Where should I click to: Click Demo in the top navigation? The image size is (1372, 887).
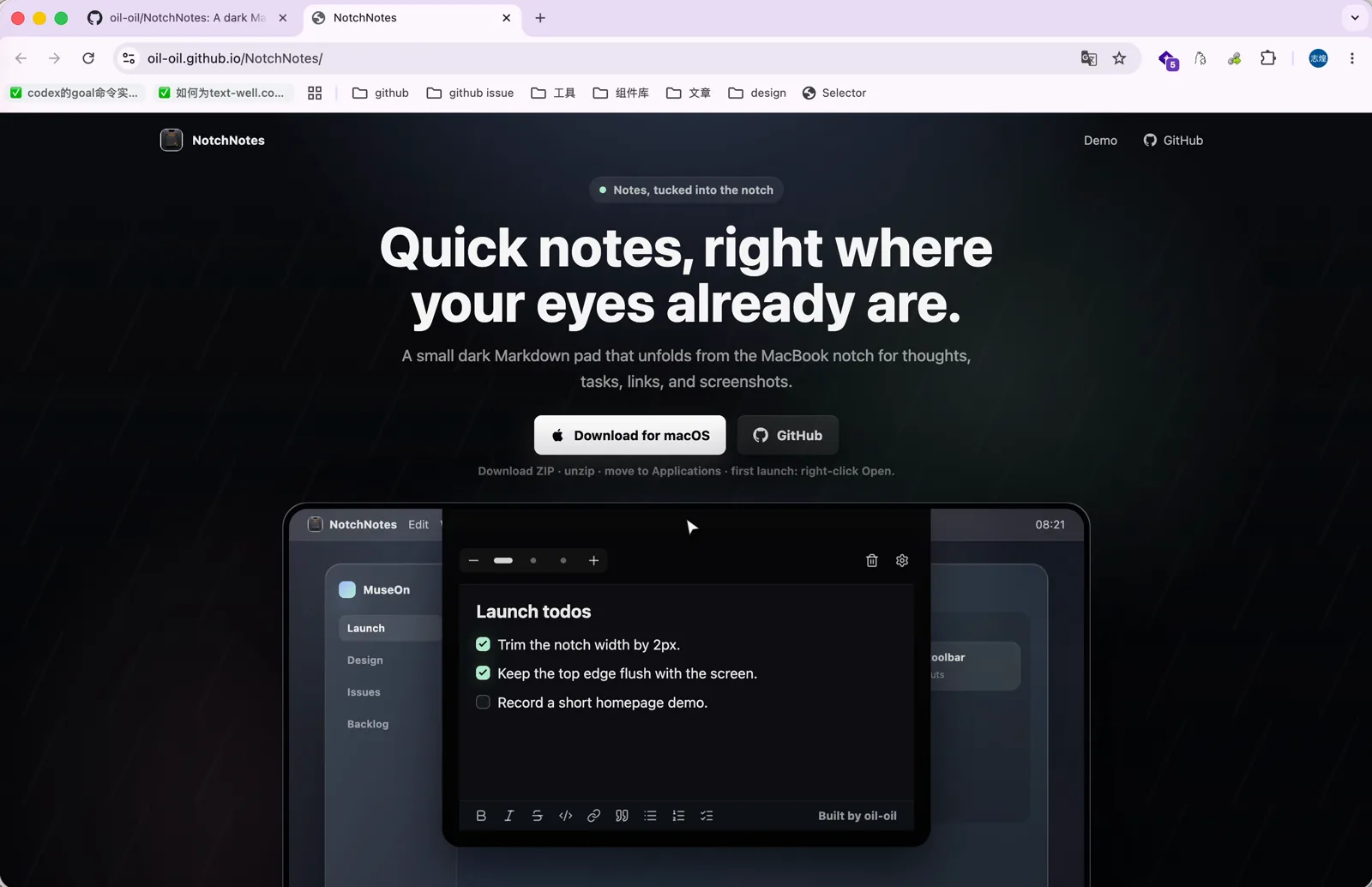point(1100,141)
